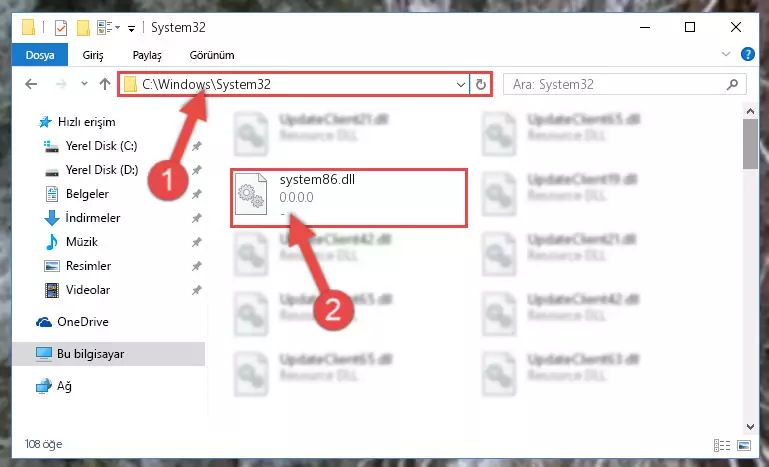Open the recent locations dropdown arrow
Viewport: 769px width, 467px height.
pos(84,84)
